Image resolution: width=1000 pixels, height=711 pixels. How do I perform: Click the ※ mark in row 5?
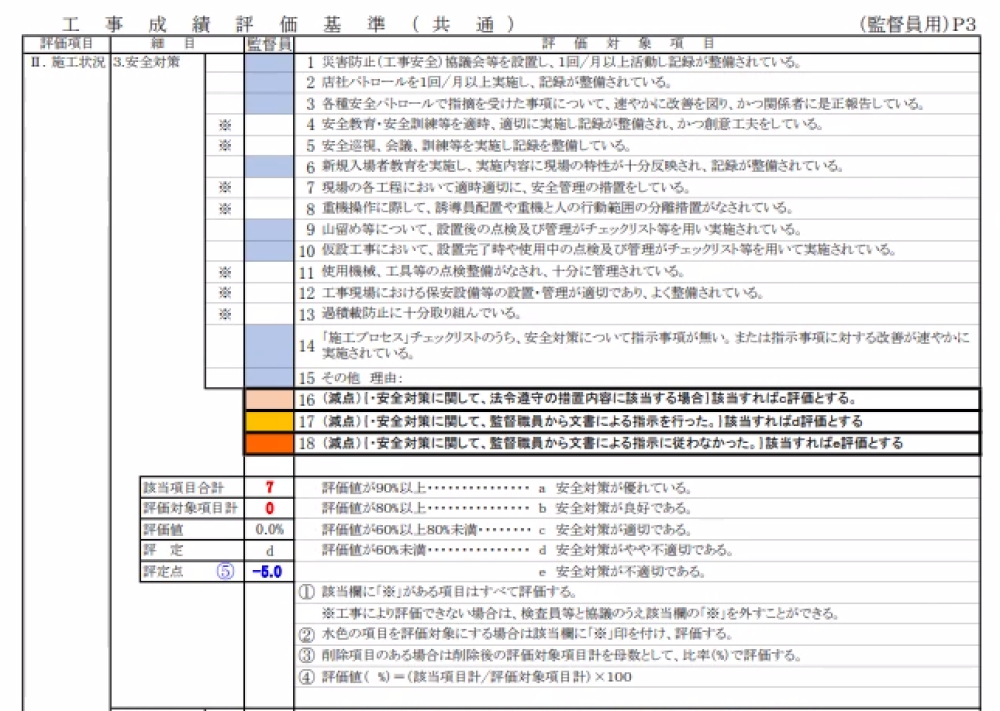click(x=224, y=145)
